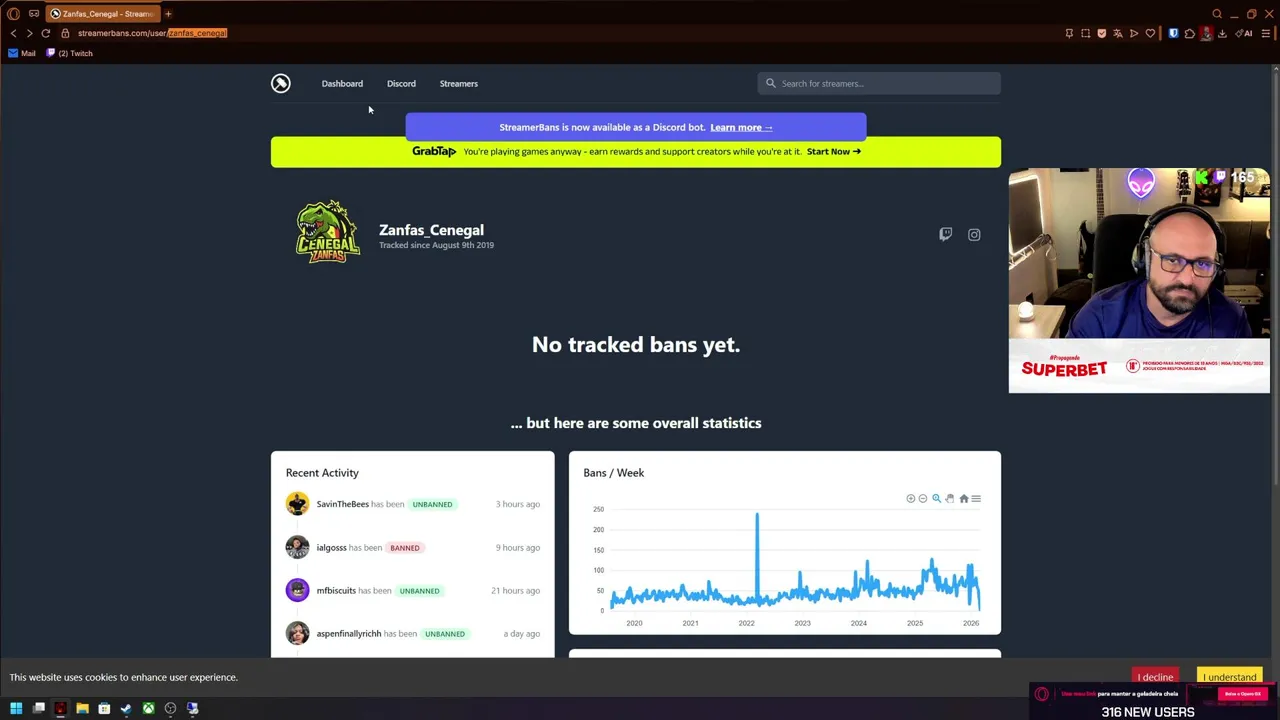
Task: Click the StreamerBans hammer logo
Action: pyautogui.click(x=280, y=83)
